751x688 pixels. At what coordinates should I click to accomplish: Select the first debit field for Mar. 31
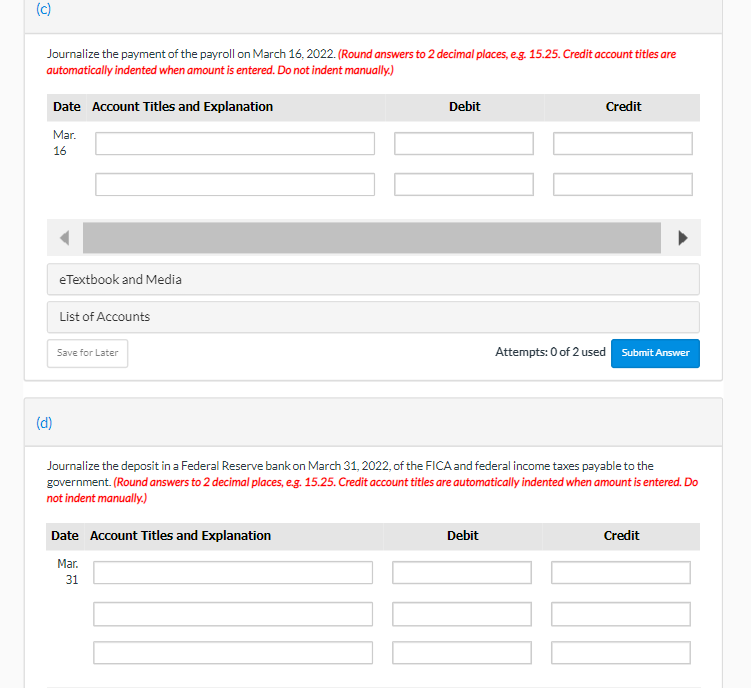(462, 573)
